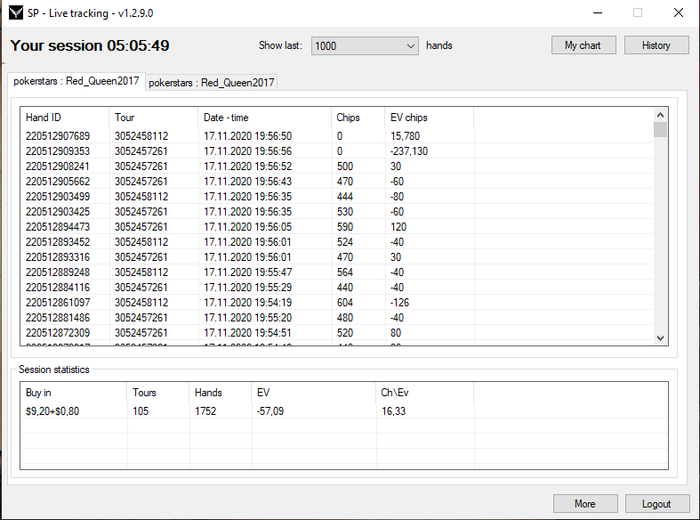Click the SP app logo icon in title bar
Image resolution: width=700 pixels, height=520 pixels.
16,12
